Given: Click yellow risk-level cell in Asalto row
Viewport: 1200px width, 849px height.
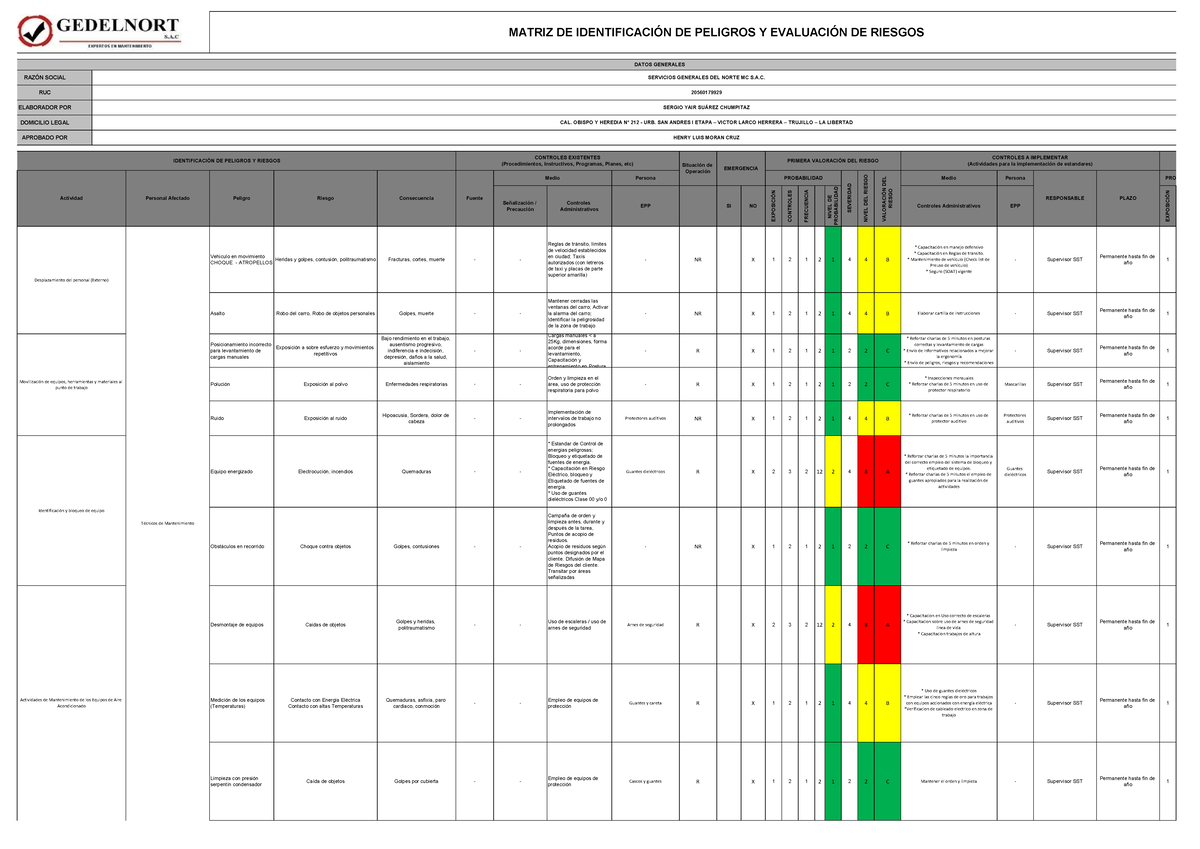Looking at the screenshot, I should [x=866, y=313].
